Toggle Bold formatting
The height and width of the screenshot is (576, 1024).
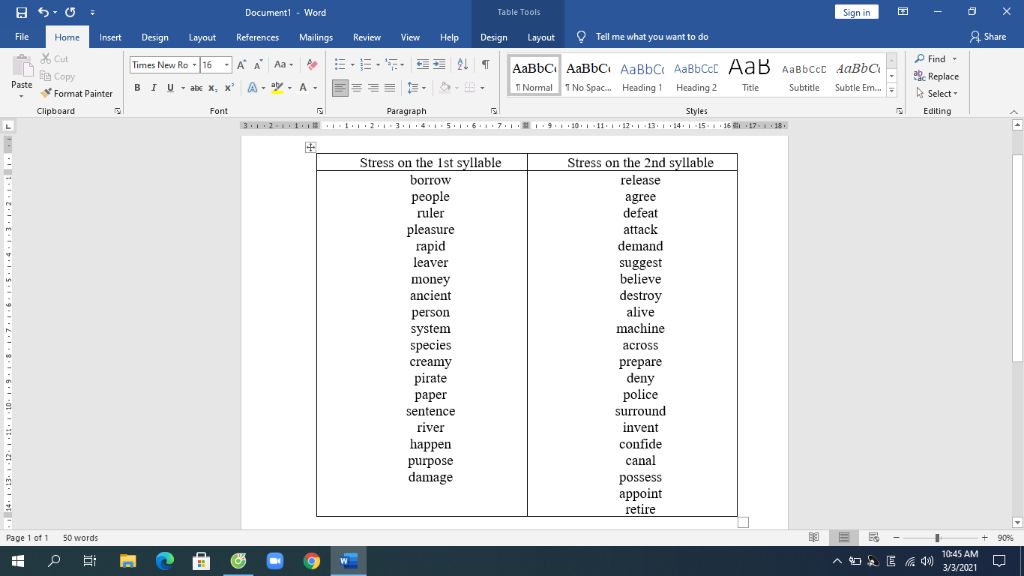137,88
